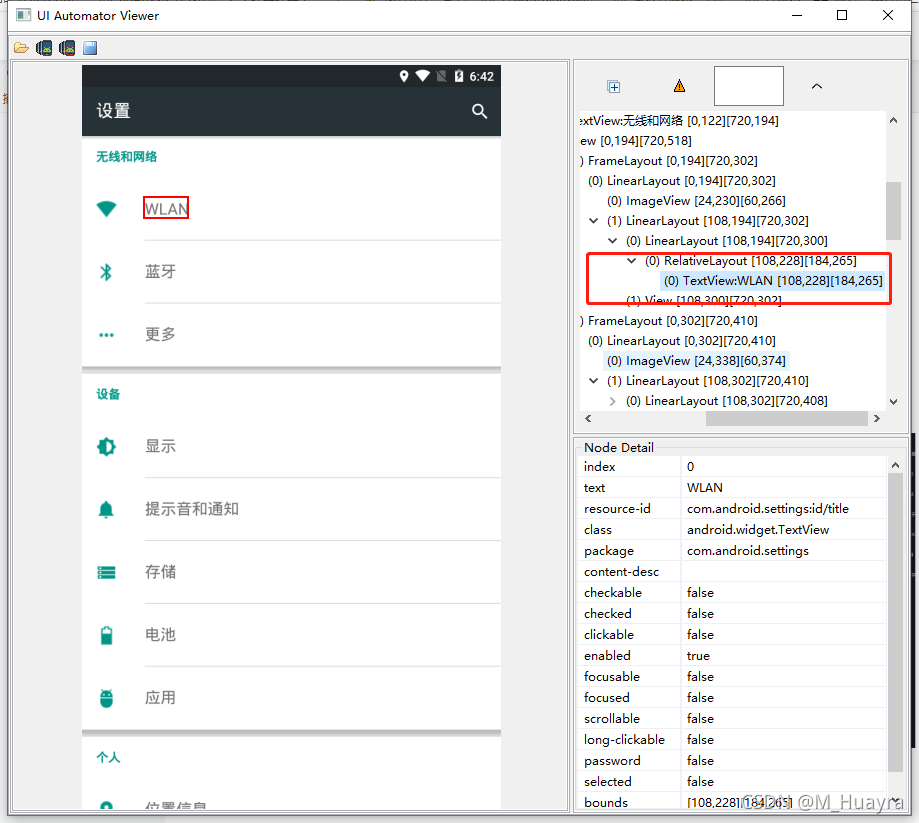Click the tree's vertical scrollbar down arrow
919x823 pixels.
pyautogui.click(x=893, y=402)
